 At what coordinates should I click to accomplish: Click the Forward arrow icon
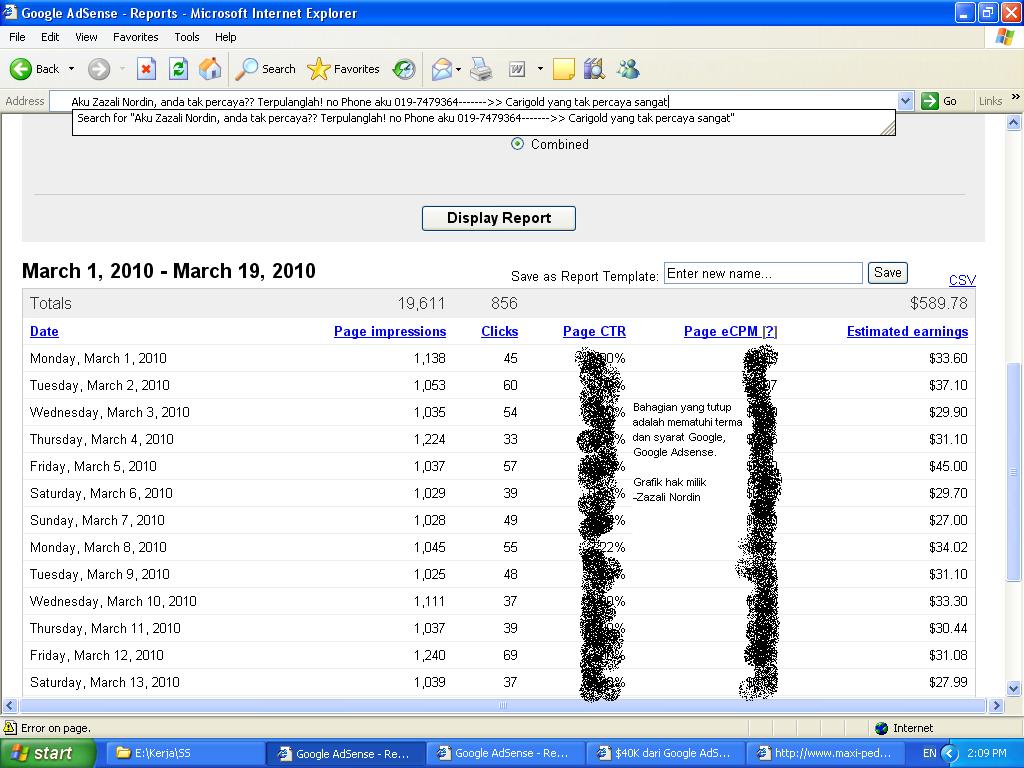coord(99,69)
